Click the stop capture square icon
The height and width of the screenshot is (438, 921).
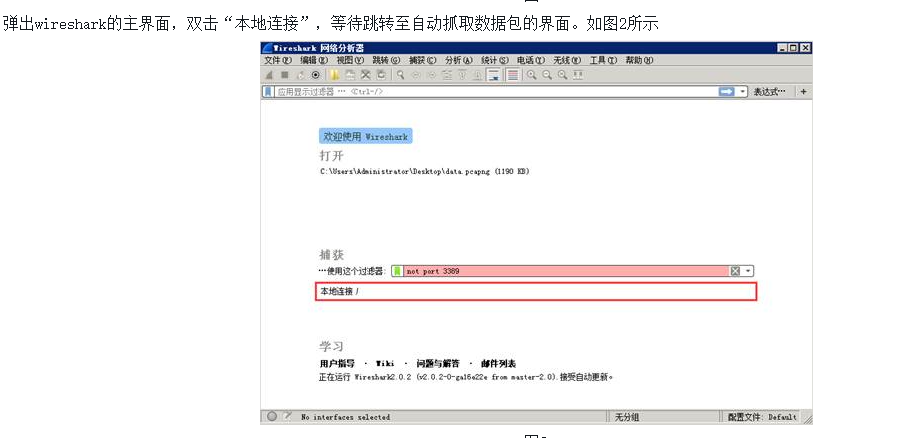pyautogui.click(x=285, y=75)
